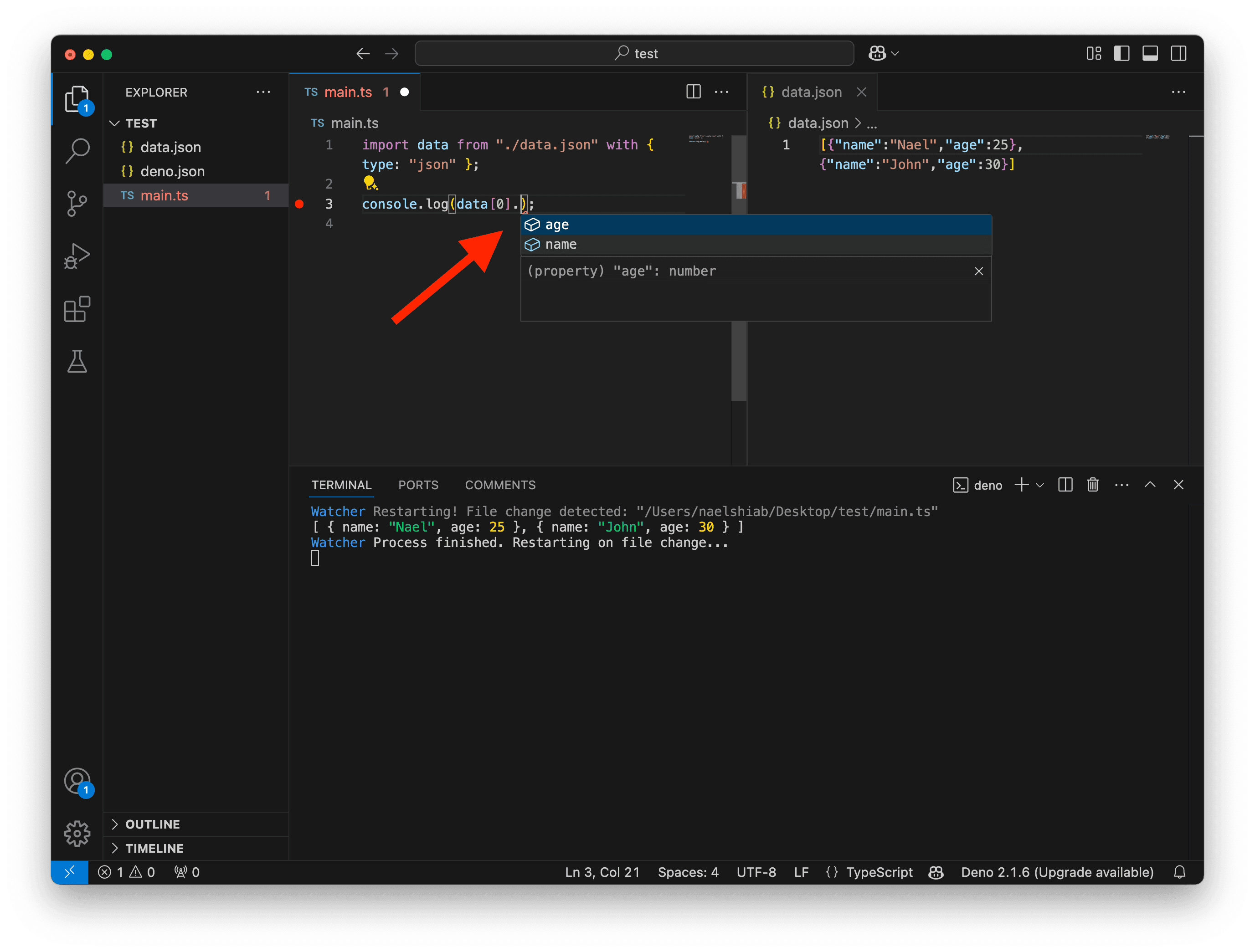Viewport: 1255px width, 952px height.
Task: Select the deno terminal label
Action: coord(977,486)
